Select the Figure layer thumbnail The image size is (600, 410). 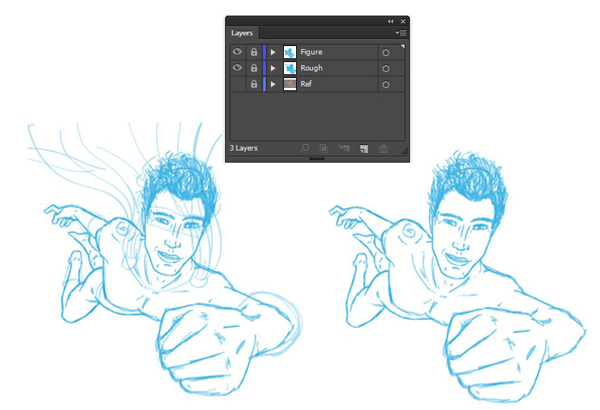point(290,52)
